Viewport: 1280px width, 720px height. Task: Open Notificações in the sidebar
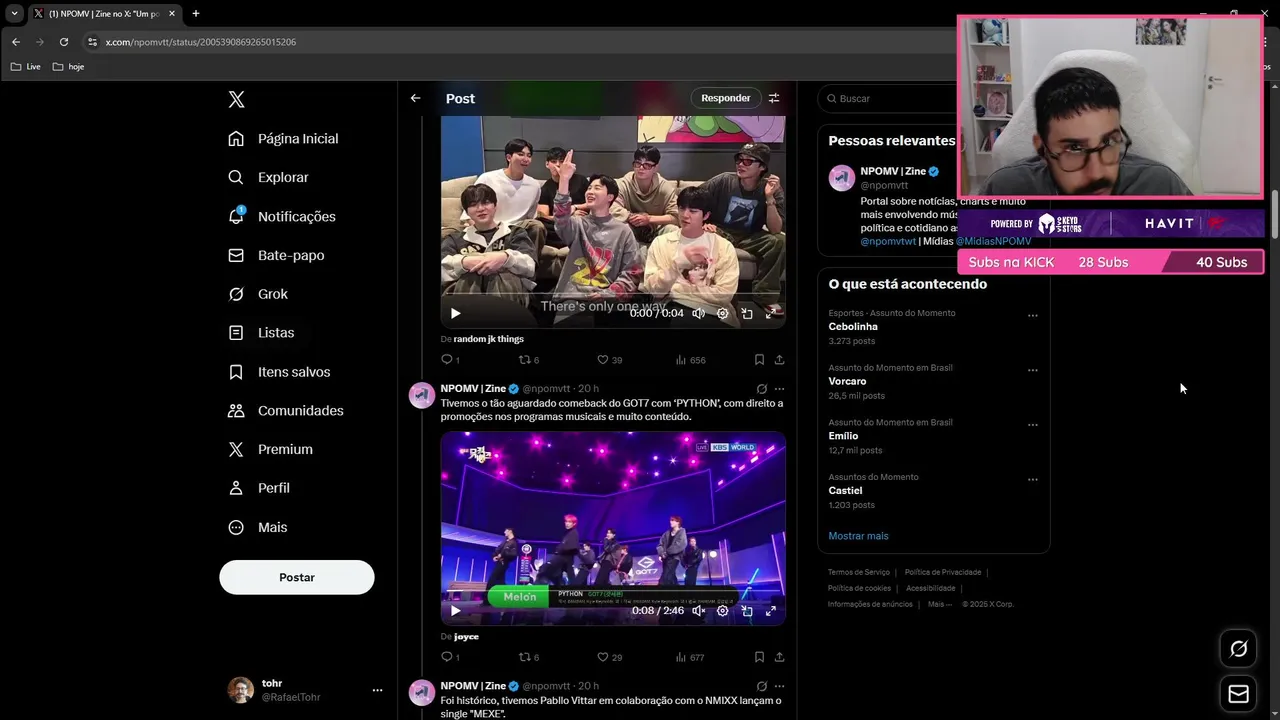[x=282, y=216]
